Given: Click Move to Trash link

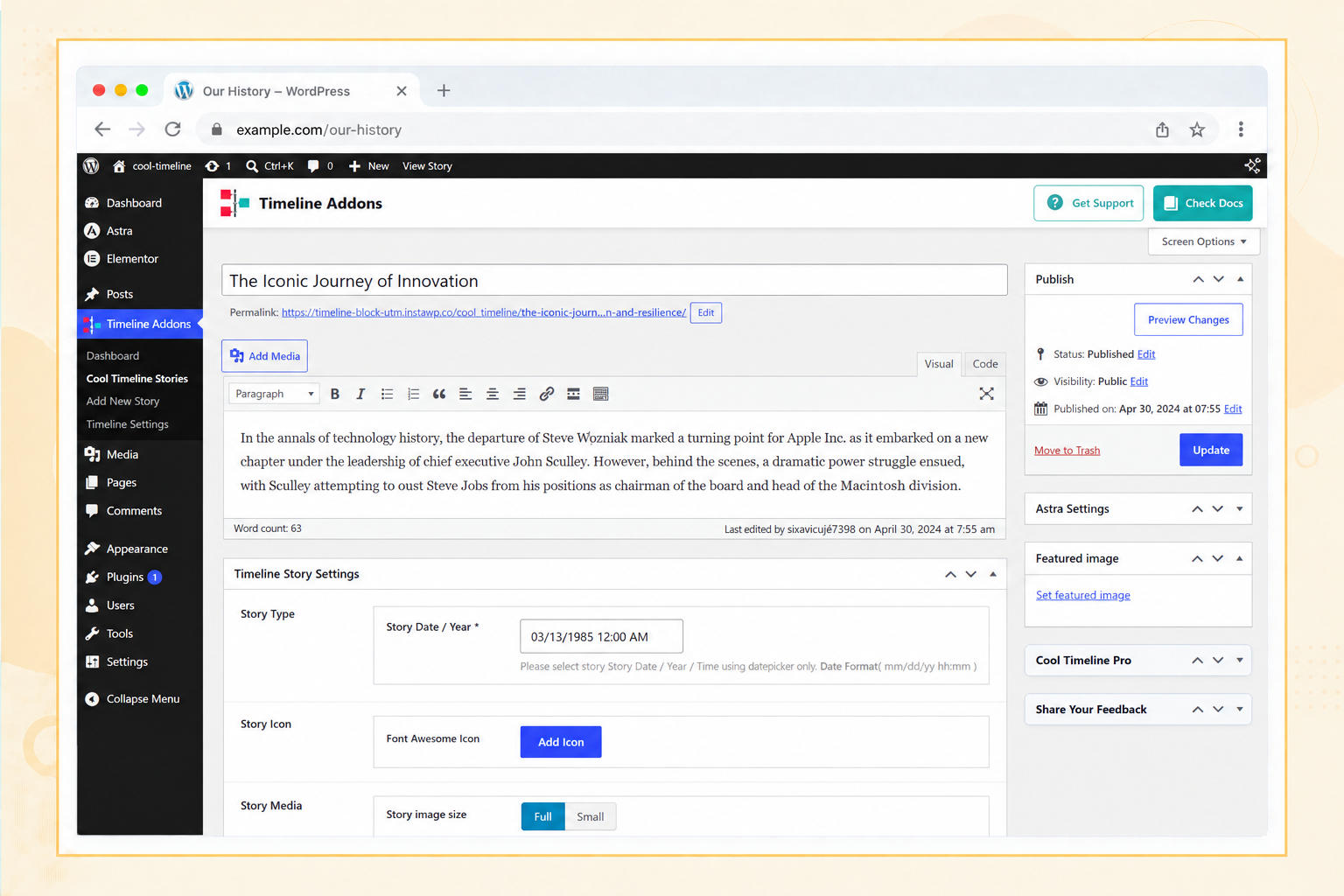Looking at the screenshot, I should 1067,451.
